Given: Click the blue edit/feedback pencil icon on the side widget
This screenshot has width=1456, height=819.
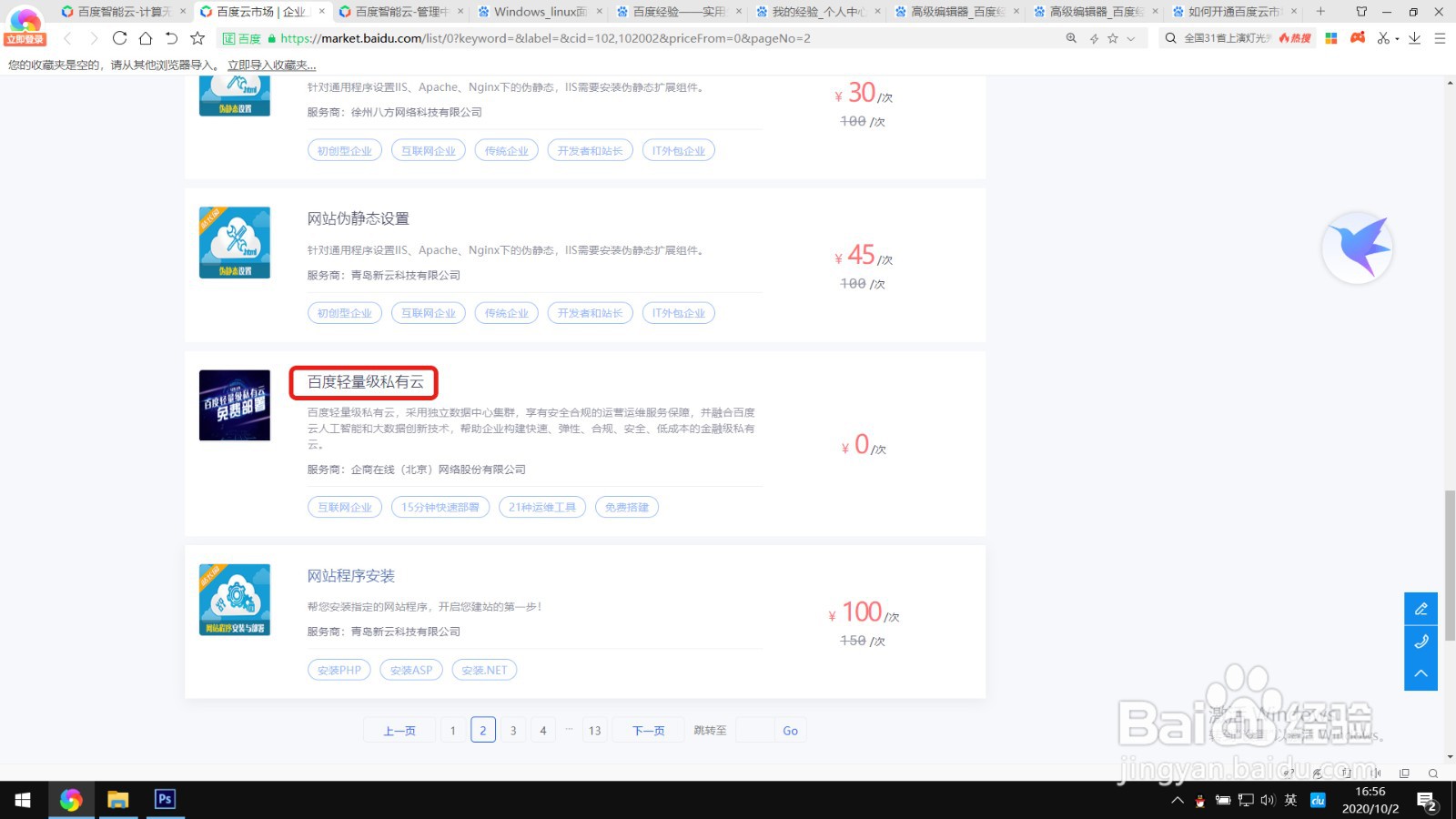Looking at the screenshot, I should pyautogui.click(x=1421, y=609).
